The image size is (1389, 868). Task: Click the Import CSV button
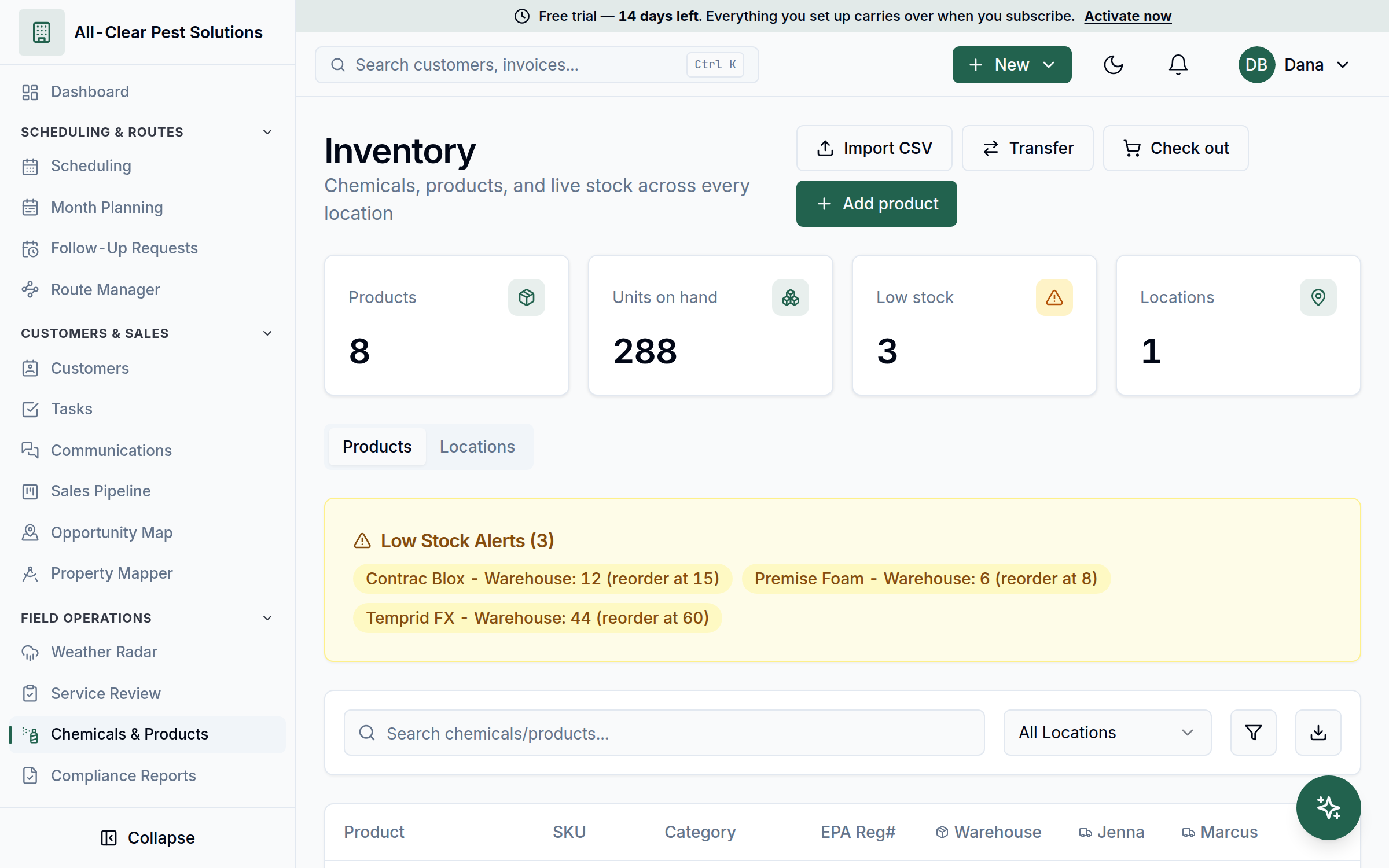(x=874, y=148)
